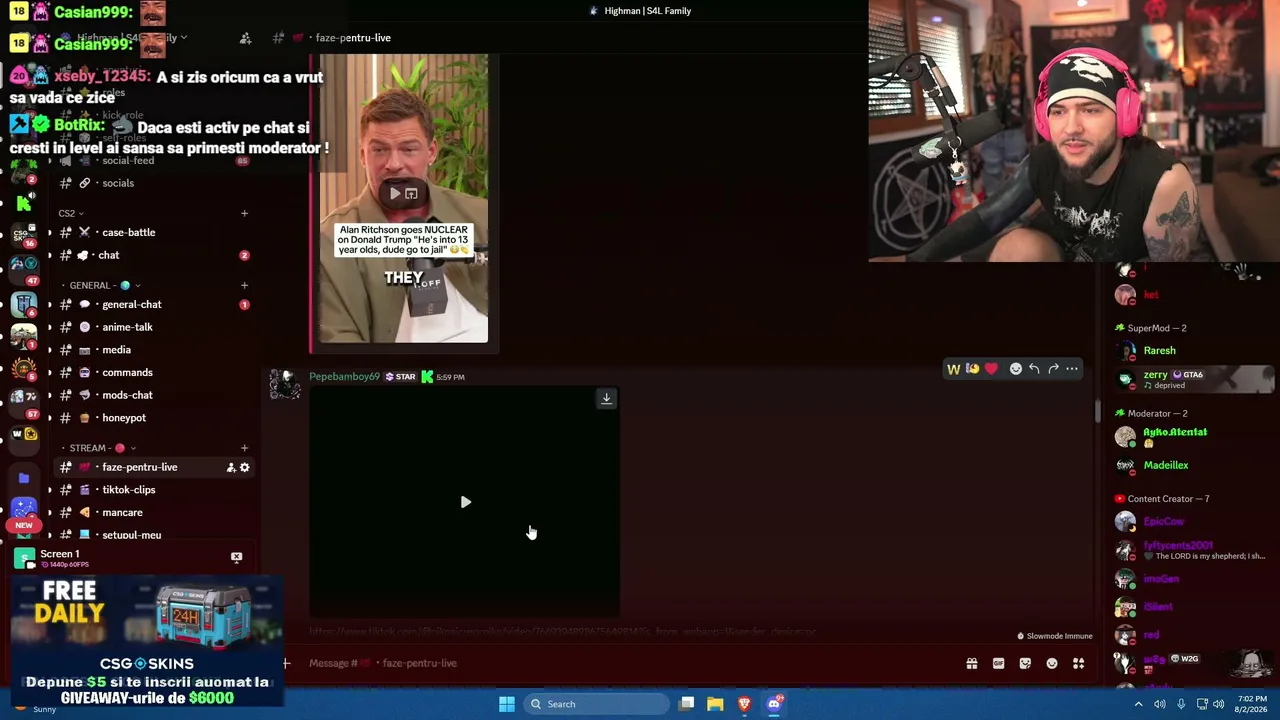The image size is (1280, 720).
Task: Click the Windows taskbar Search box
Action: click(x=597, y=704)
